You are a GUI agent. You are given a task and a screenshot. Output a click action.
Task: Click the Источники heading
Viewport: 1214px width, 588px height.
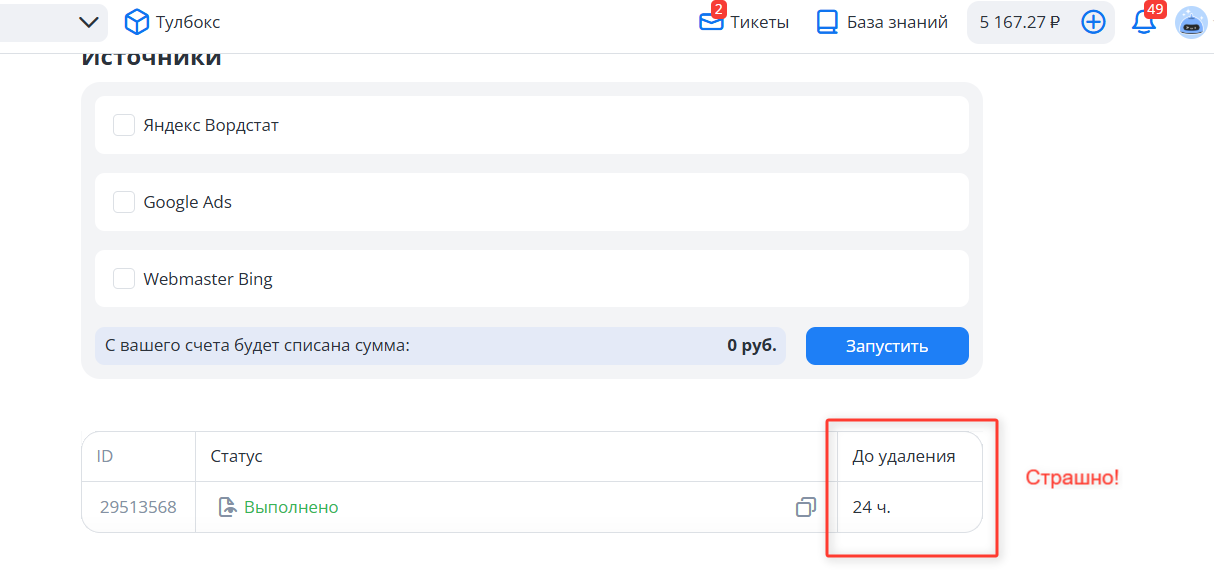click(x=151, y=58)
